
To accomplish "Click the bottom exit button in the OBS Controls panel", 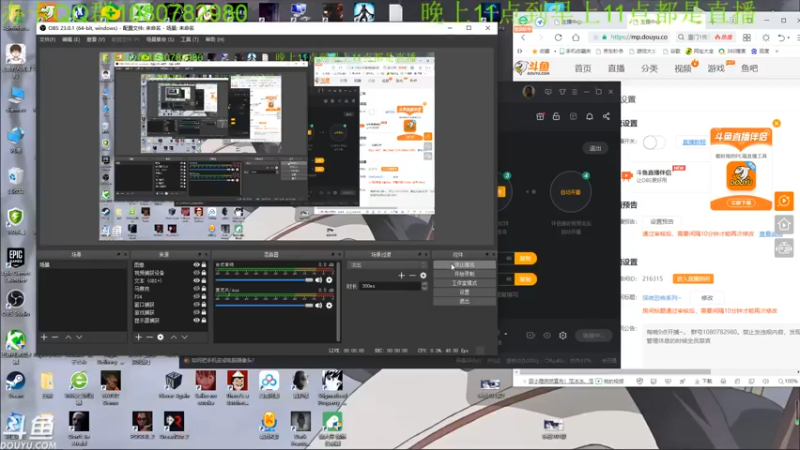I will (464, 302).
